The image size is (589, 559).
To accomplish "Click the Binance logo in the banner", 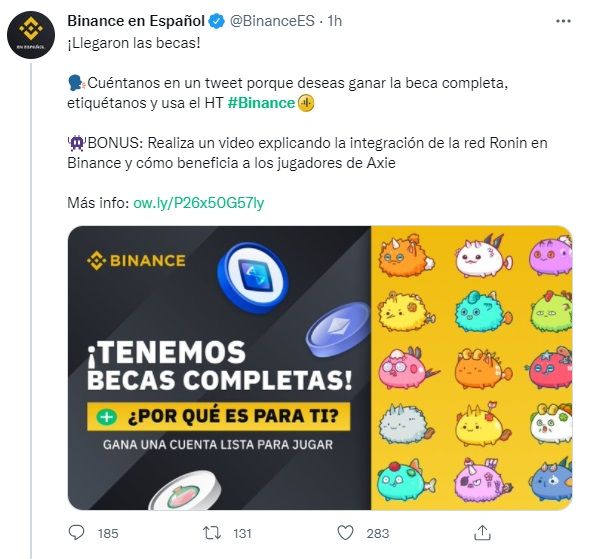I will click(x=136, y=260).
